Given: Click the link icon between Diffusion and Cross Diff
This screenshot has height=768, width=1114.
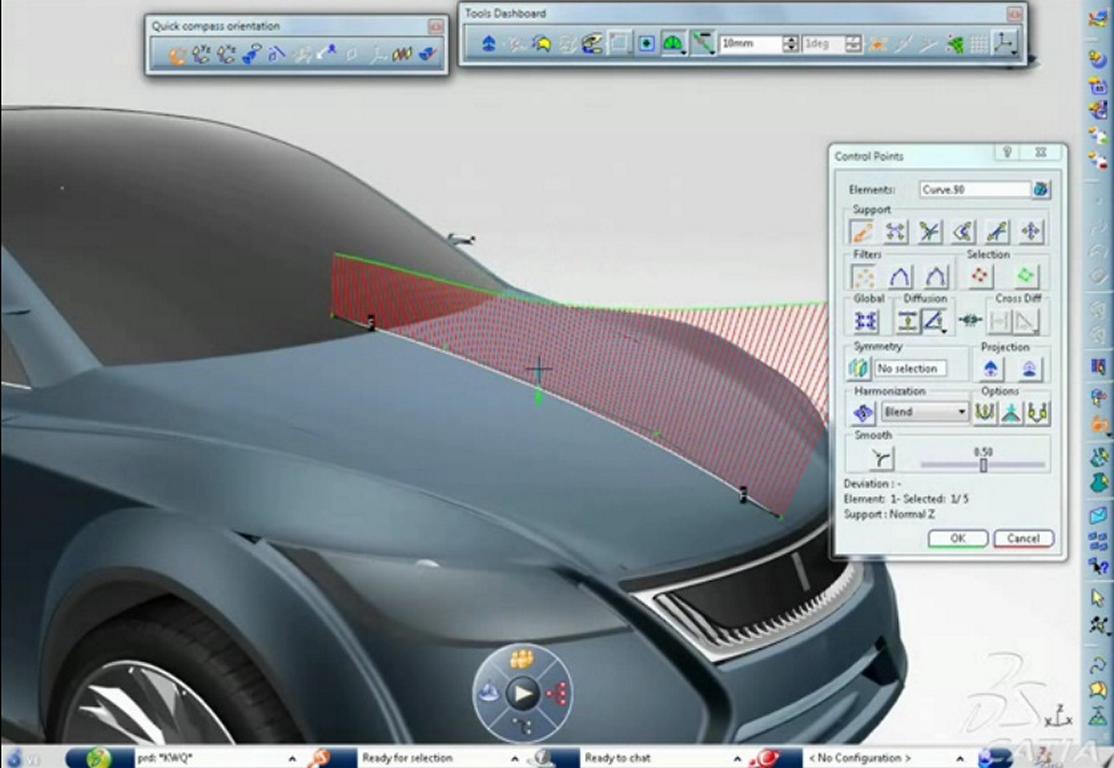Looking at the screenshot, I should point(970,320).
